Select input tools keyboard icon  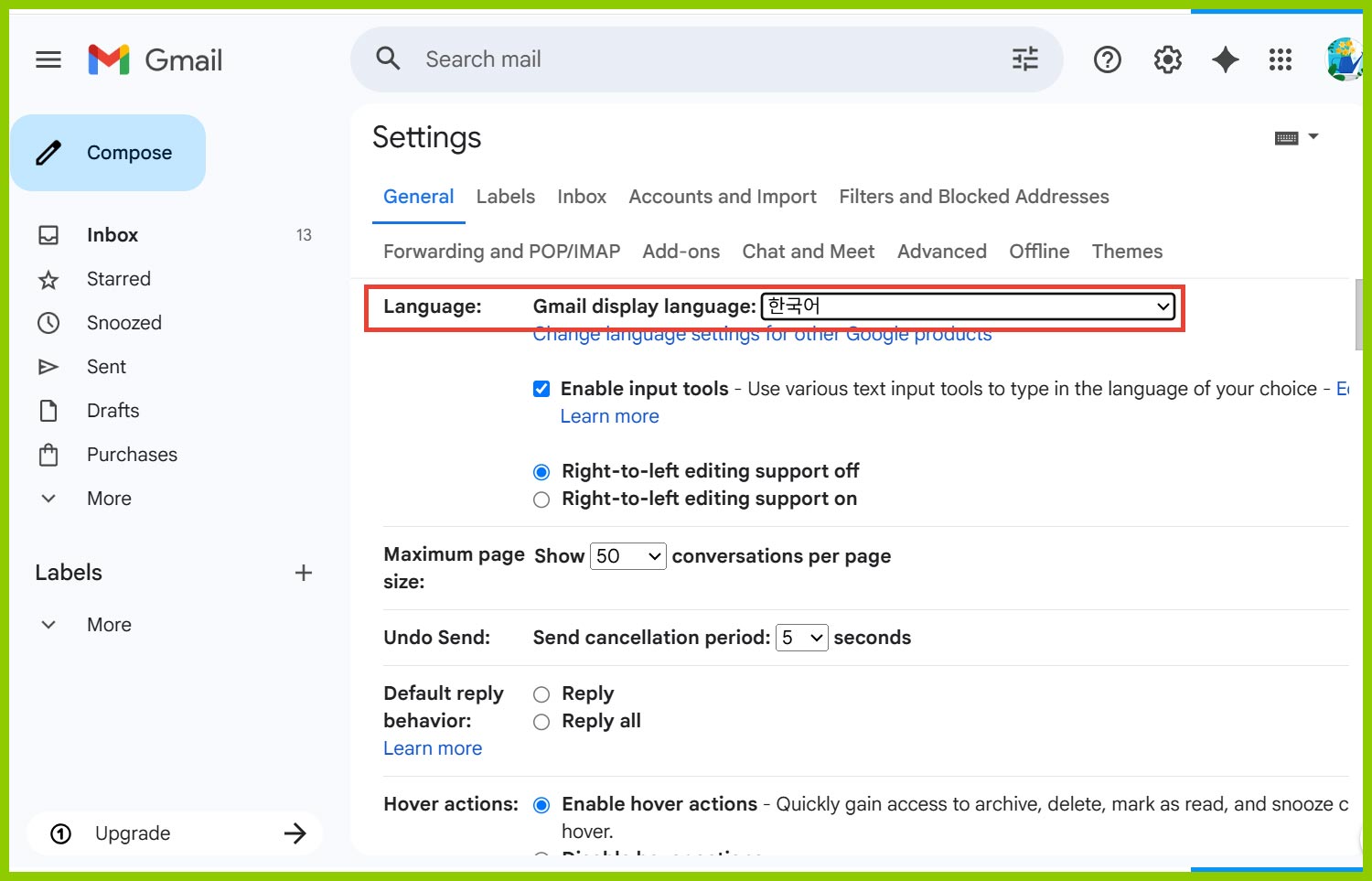(1286, 138)
